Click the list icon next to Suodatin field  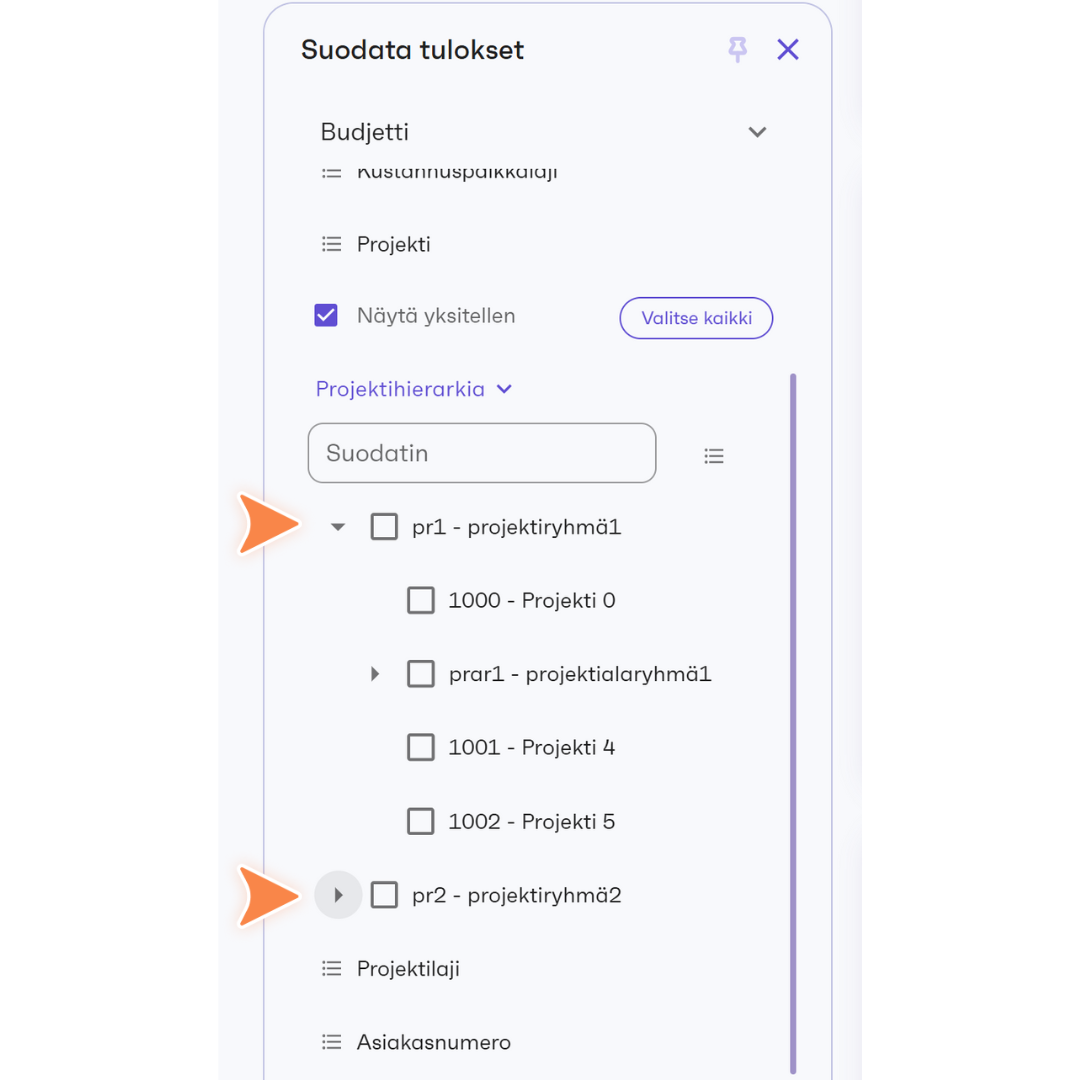(x=714, y=456)
